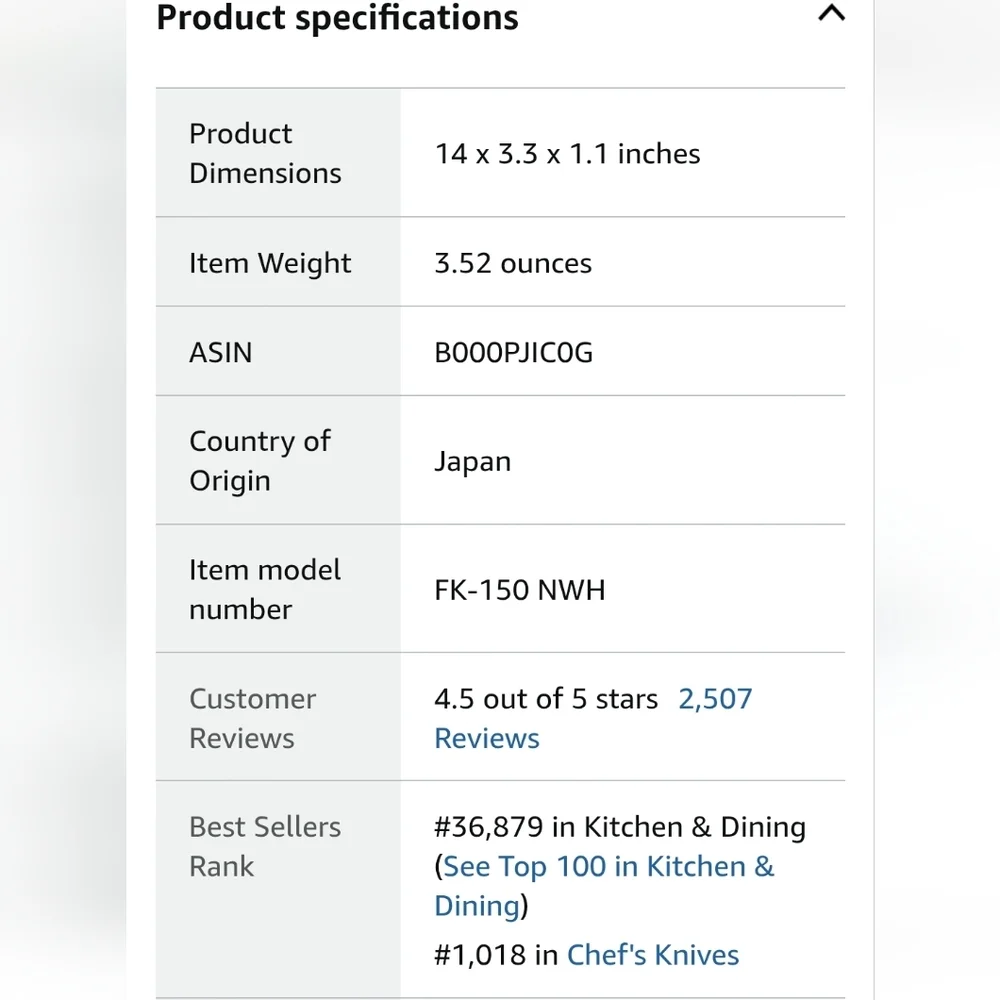
Task: Click the Product specifications heading
Action: pyautogui.click(x=337, y=17)
